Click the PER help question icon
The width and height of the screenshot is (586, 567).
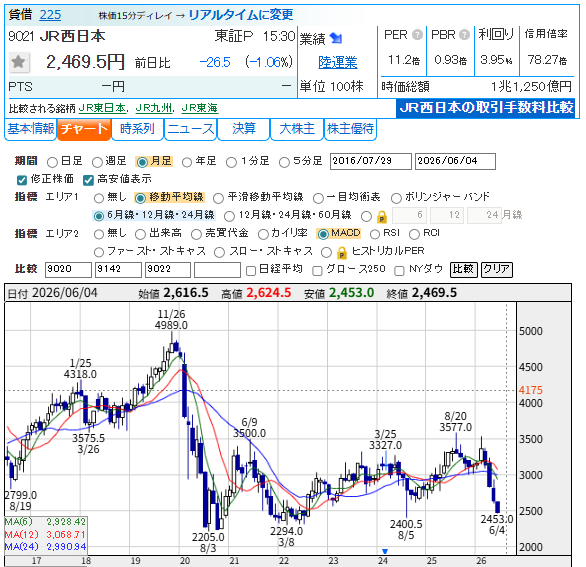click(x=417, y=35)
